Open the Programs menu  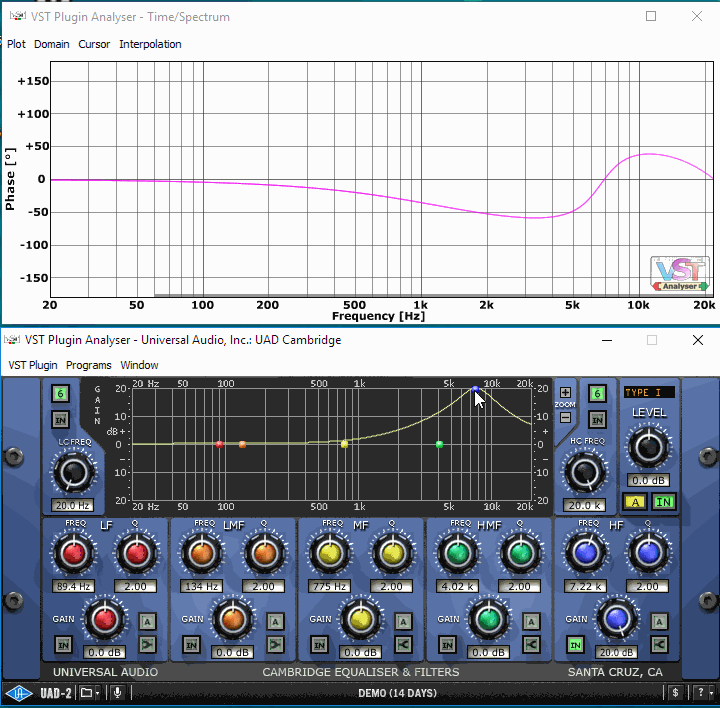point(89,365)
